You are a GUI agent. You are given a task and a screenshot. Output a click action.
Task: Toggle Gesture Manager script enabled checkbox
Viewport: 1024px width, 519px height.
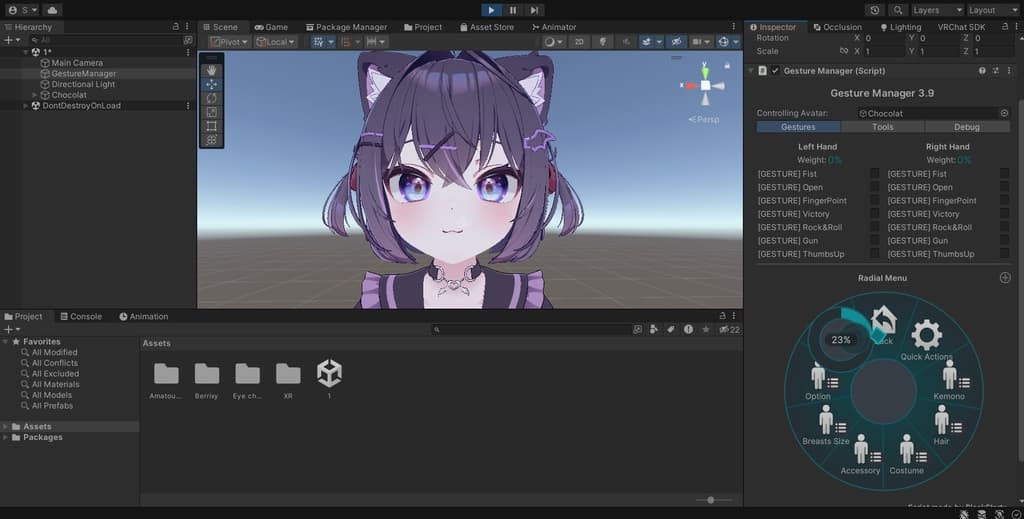coord(775,71)
